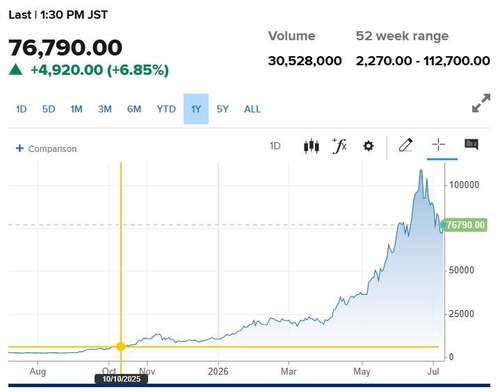Select the 5D range tab
The image size is (500, 392).
48,109
